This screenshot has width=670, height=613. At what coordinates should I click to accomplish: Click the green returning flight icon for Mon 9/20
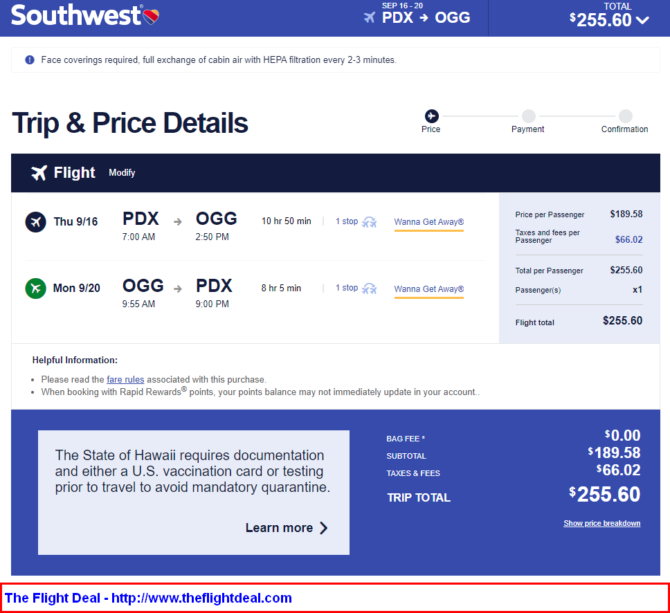coord(35,288)
